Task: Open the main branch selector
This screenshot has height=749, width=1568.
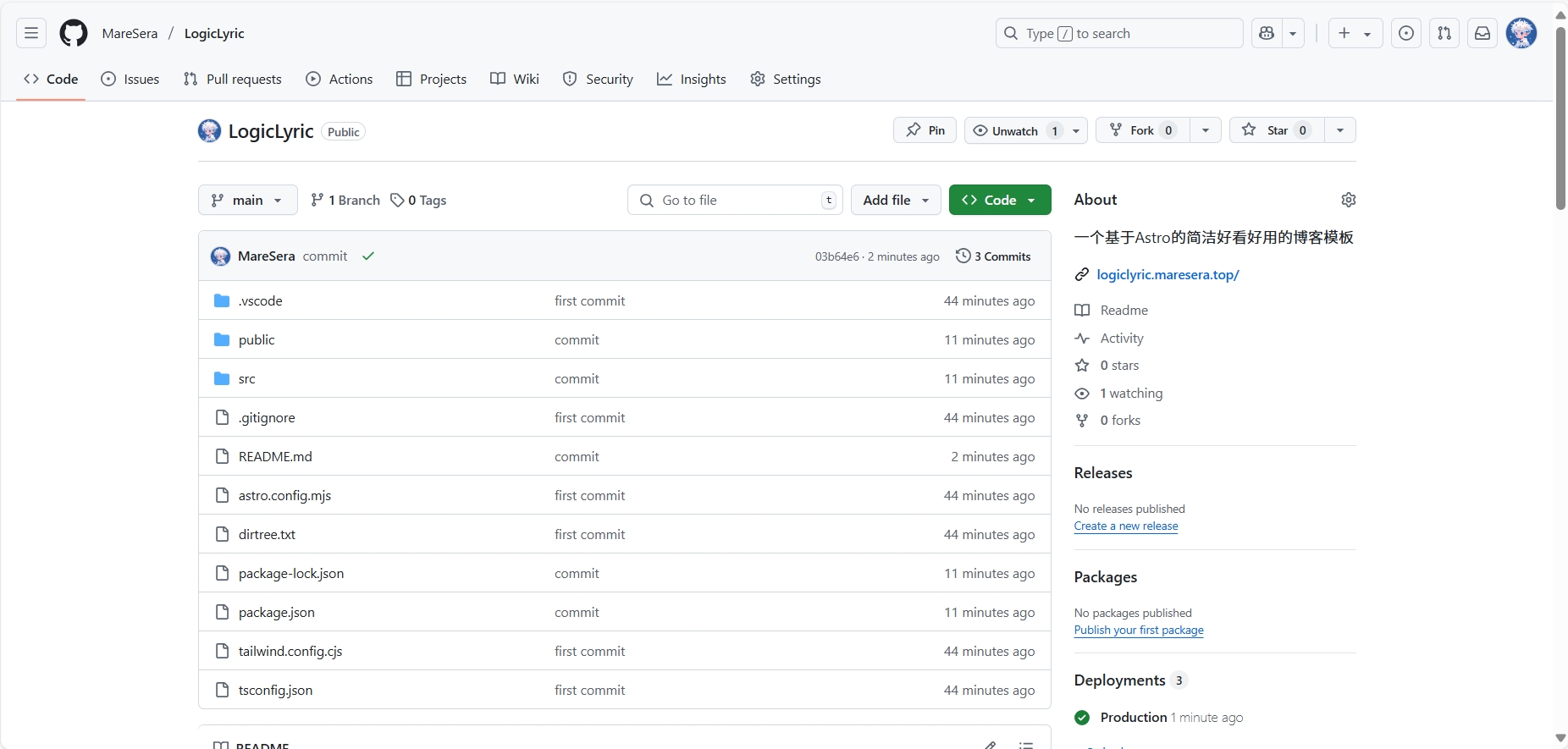Action: tap(248, 200)
